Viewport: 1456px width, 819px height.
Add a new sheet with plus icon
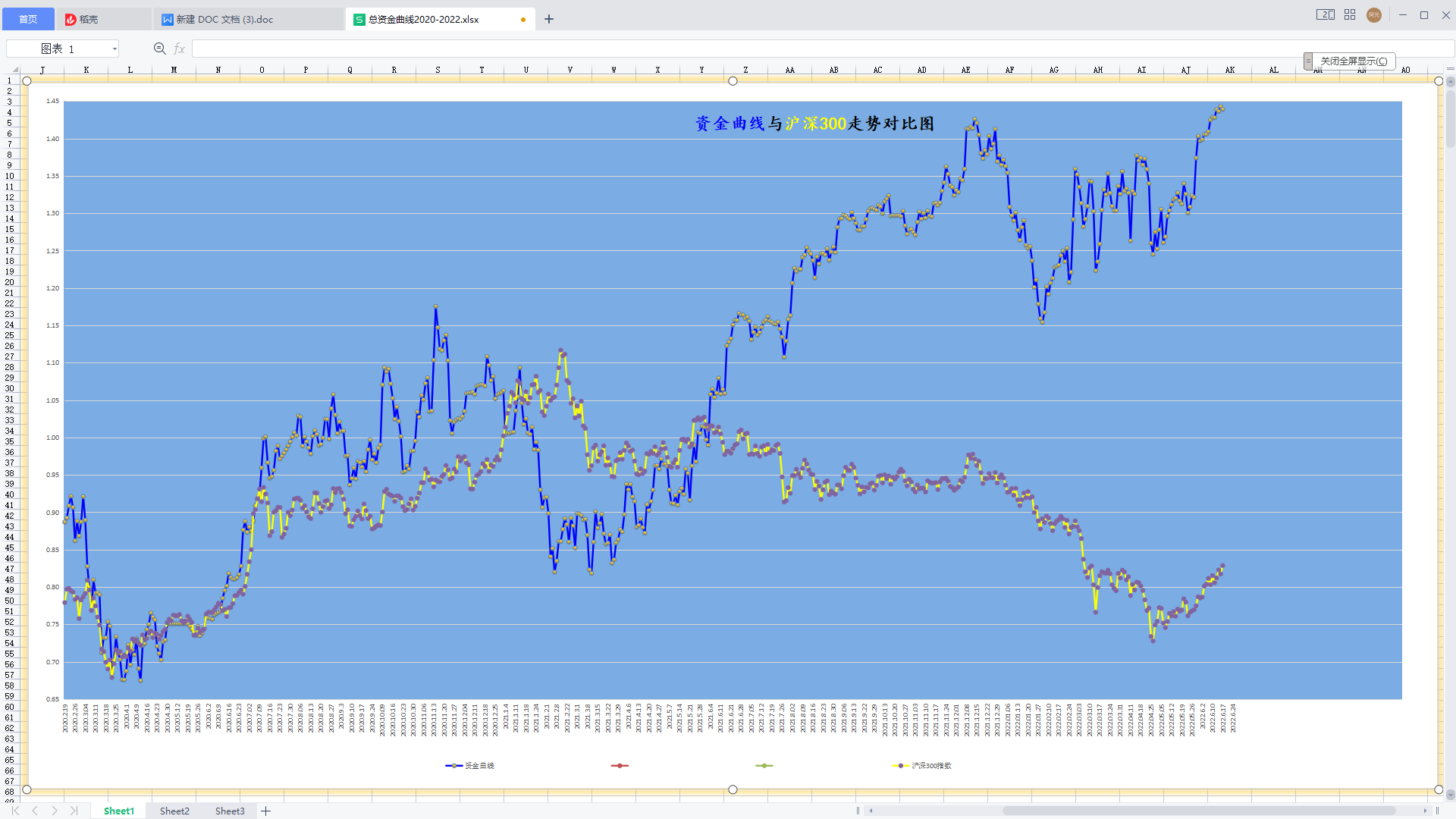(x=266, y=811)
